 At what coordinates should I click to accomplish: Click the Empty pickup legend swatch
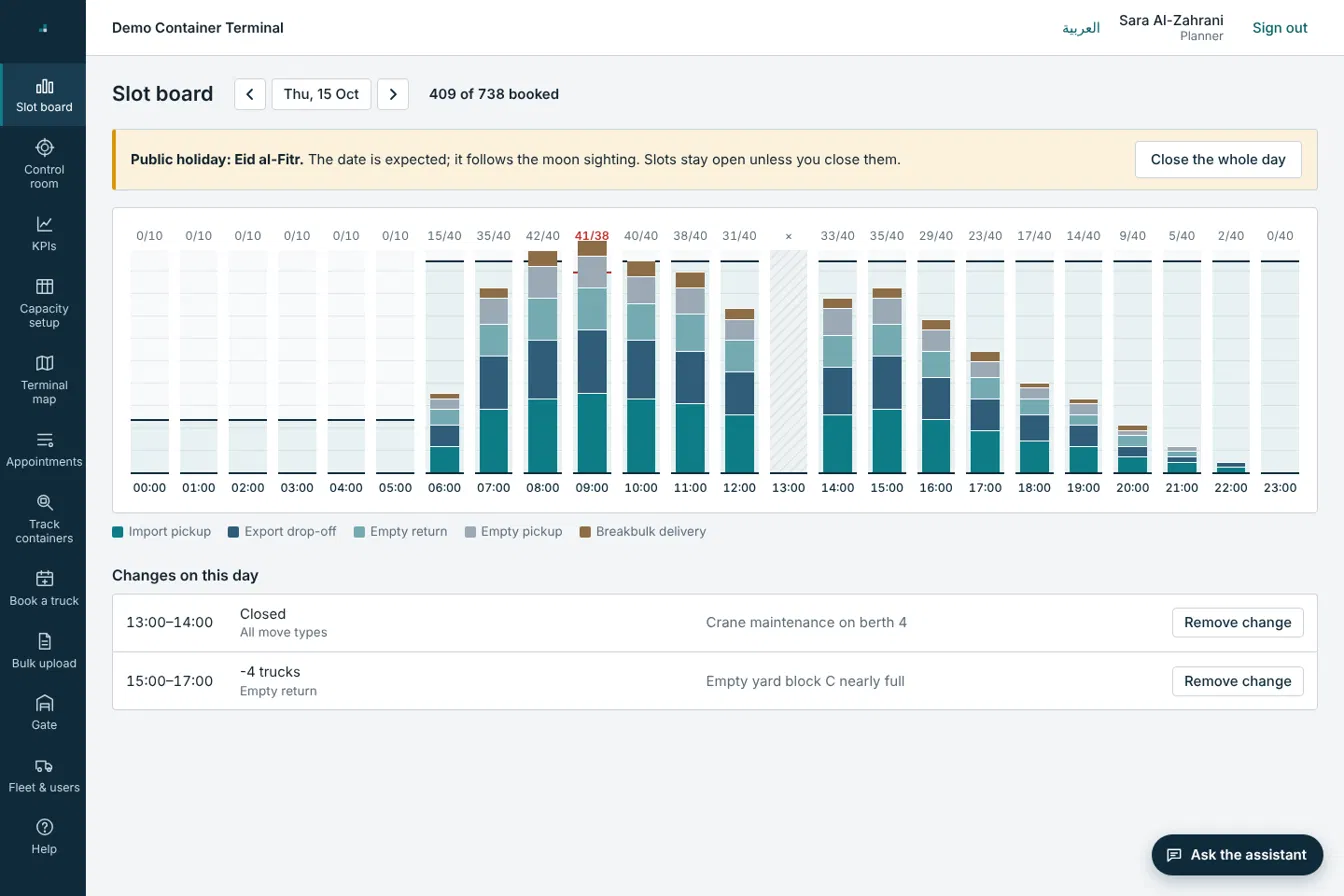click(x=468, y=532)
